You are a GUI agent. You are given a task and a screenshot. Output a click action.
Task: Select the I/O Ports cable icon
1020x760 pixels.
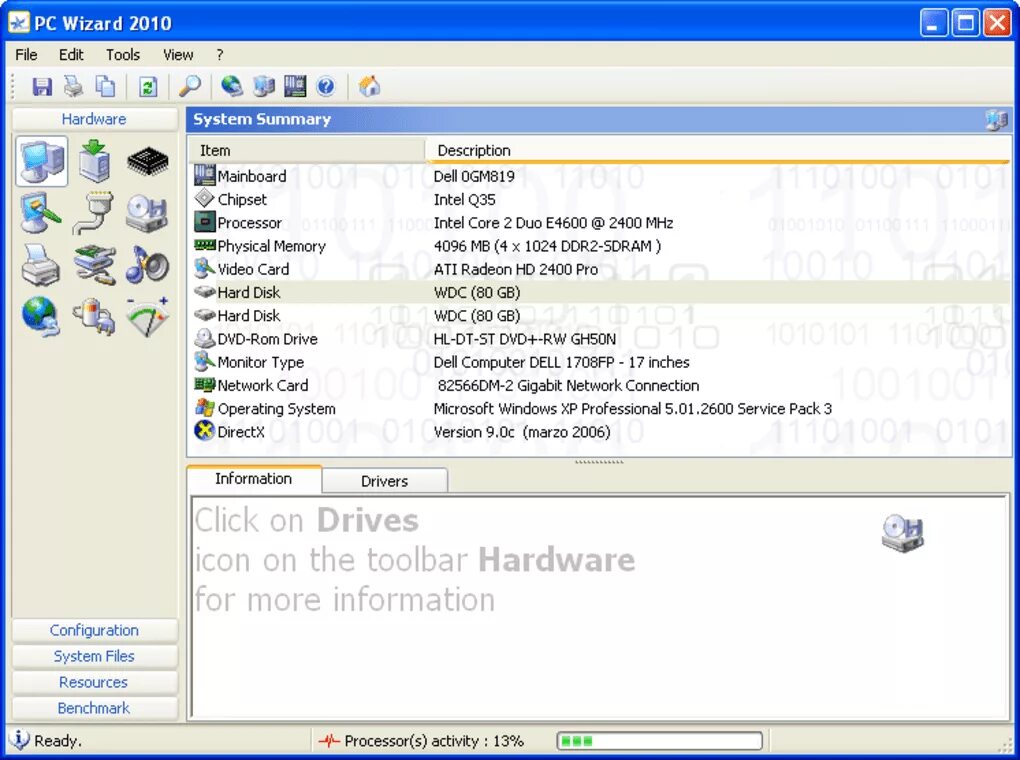pos(94,213)
